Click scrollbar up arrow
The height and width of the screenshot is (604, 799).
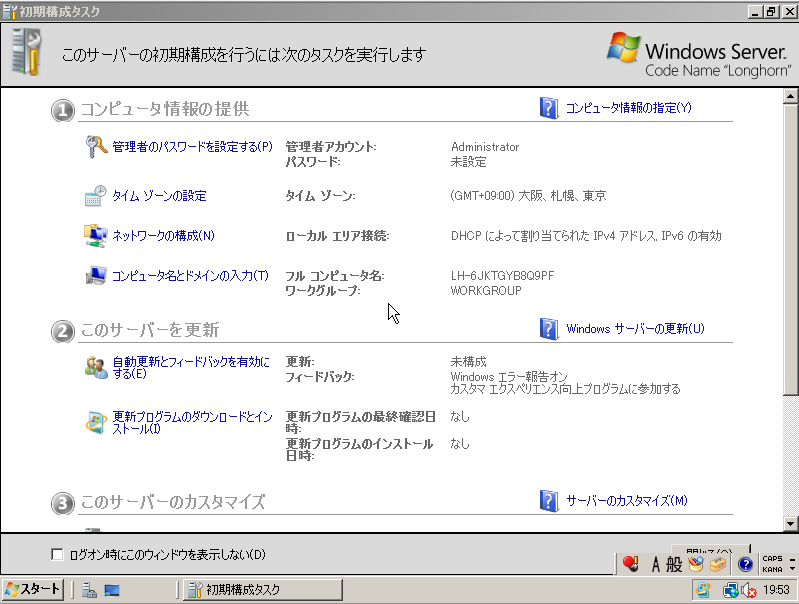click(790, 96)
